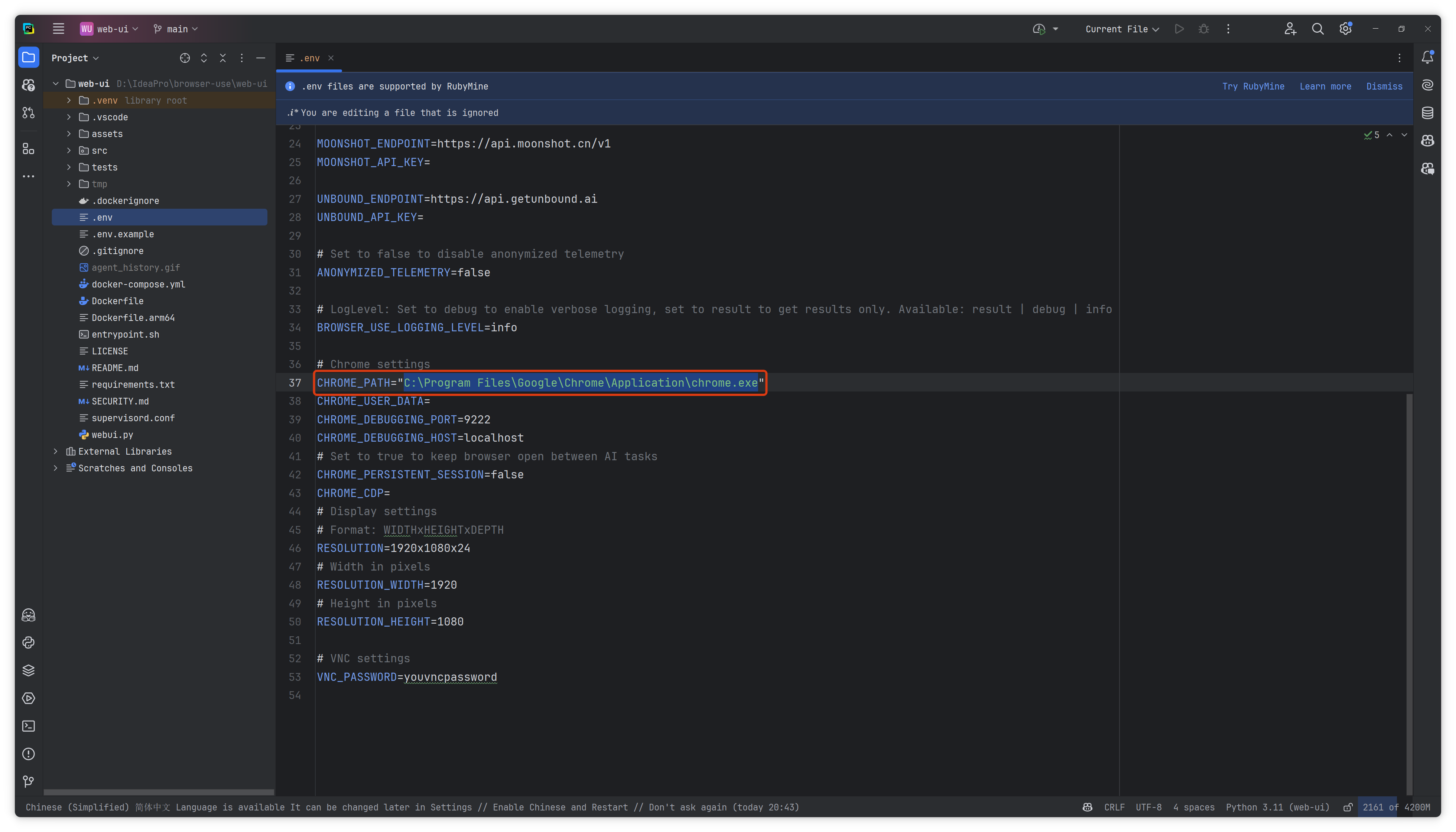Open the Terminal tool window
Screen dimensions: 1456x832
click(28, 726)
